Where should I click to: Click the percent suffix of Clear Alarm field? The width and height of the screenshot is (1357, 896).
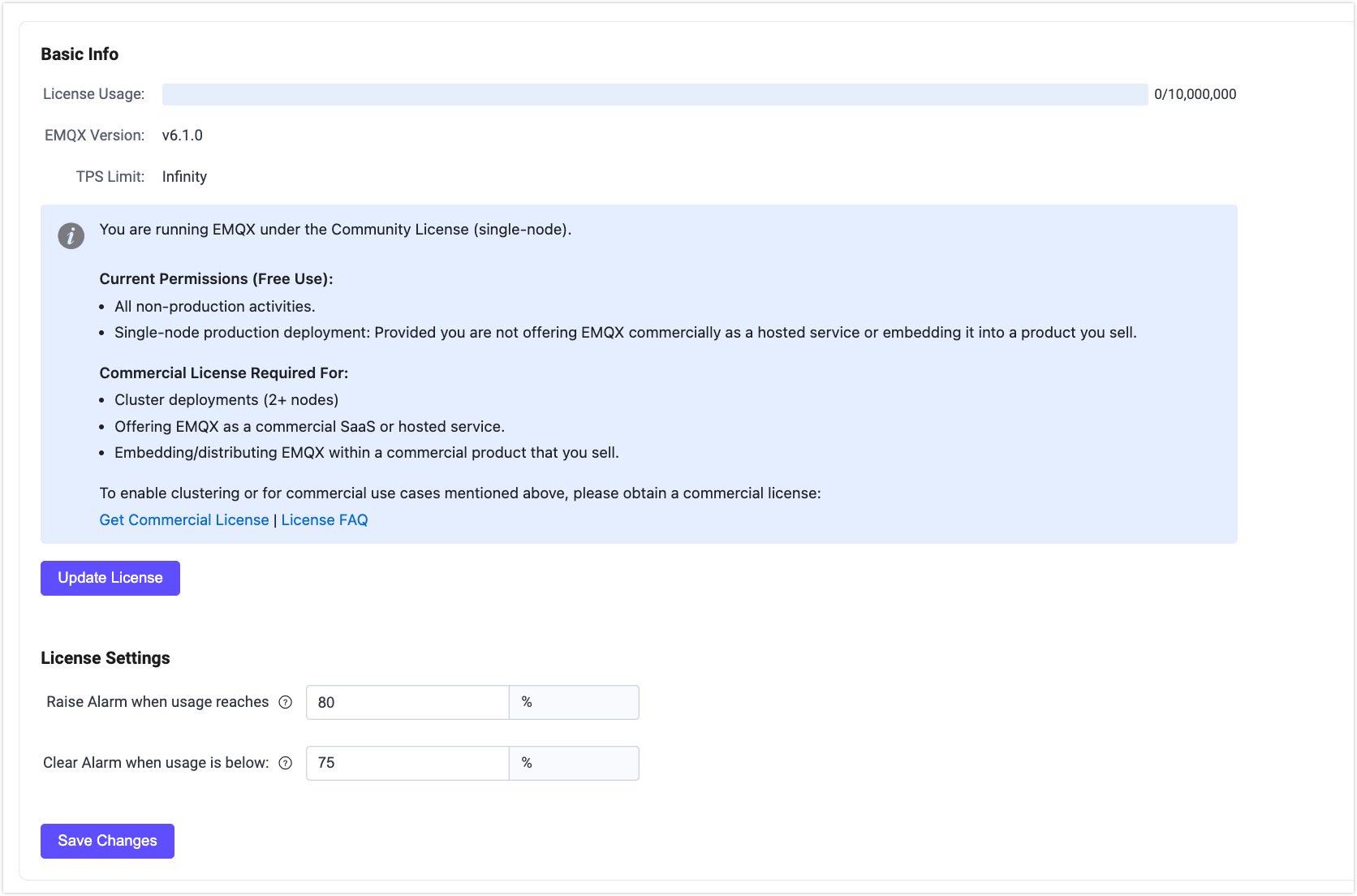coord(573,763)
